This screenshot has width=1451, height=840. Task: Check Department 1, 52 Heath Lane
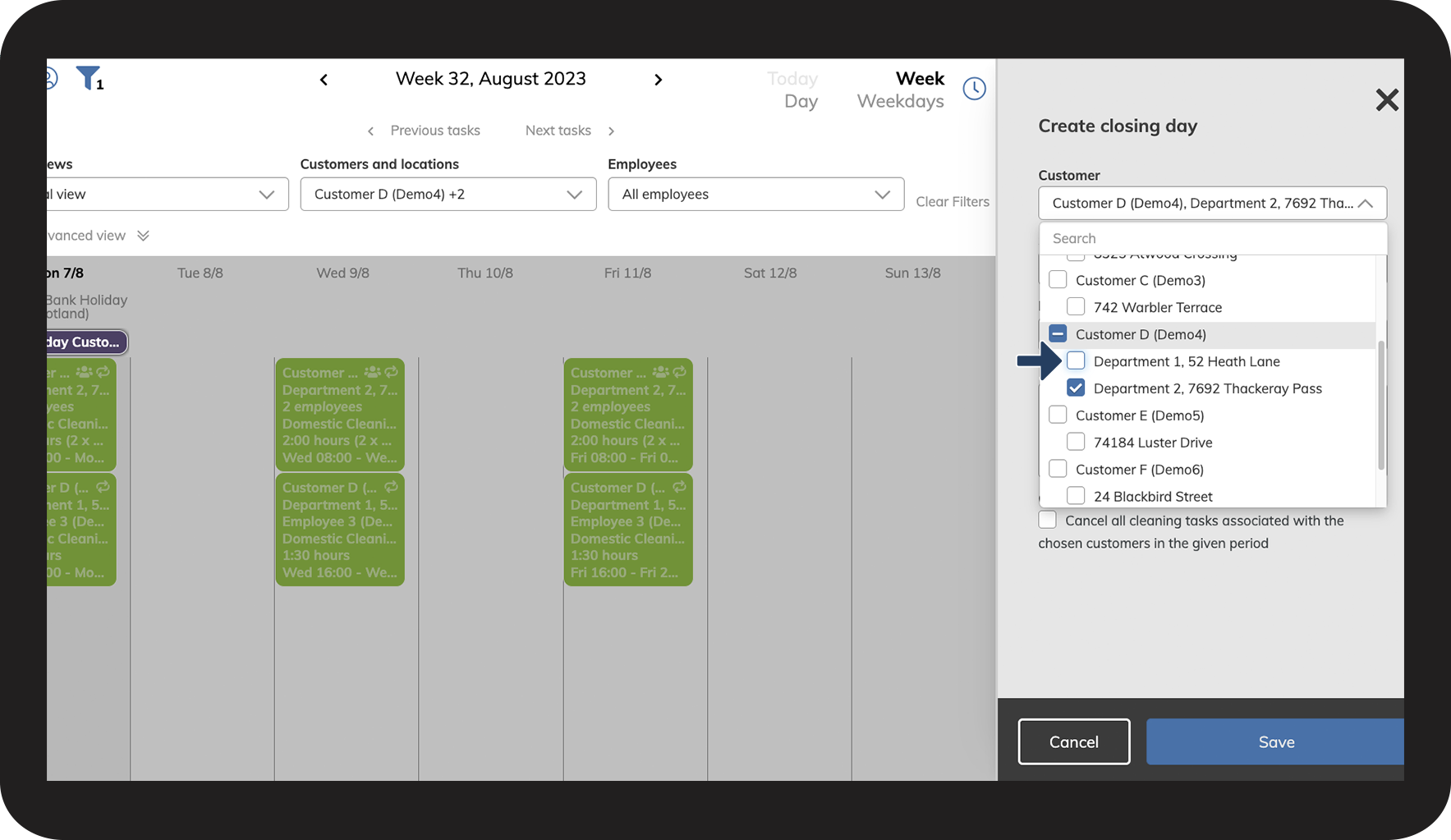coord(1076,360)
